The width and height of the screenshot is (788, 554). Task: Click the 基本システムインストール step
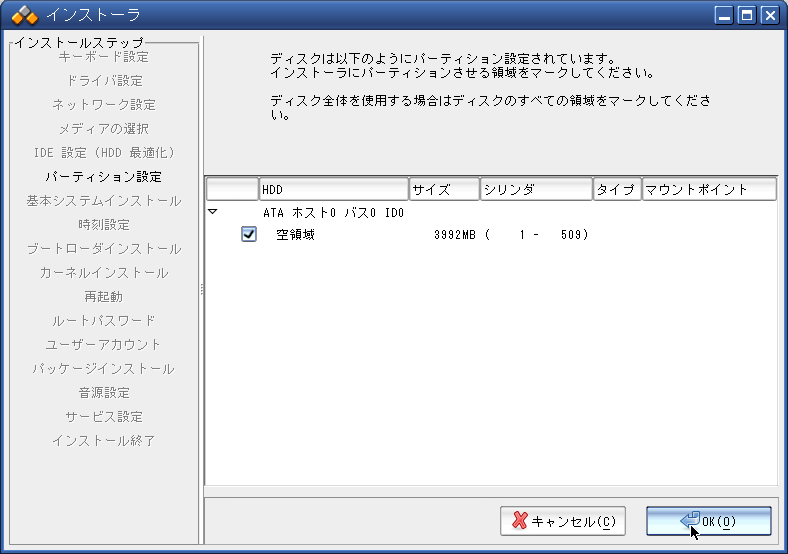pyautogui.click(x=104, y=201)
